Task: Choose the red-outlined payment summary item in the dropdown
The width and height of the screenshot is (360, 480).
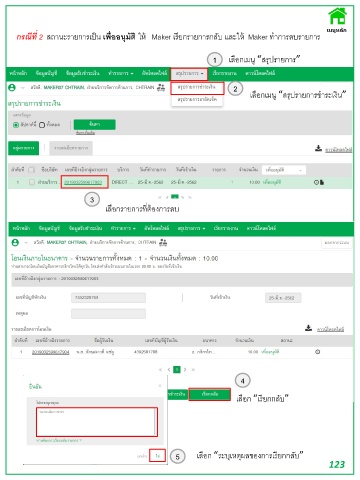Action: [x=197, y=88]
